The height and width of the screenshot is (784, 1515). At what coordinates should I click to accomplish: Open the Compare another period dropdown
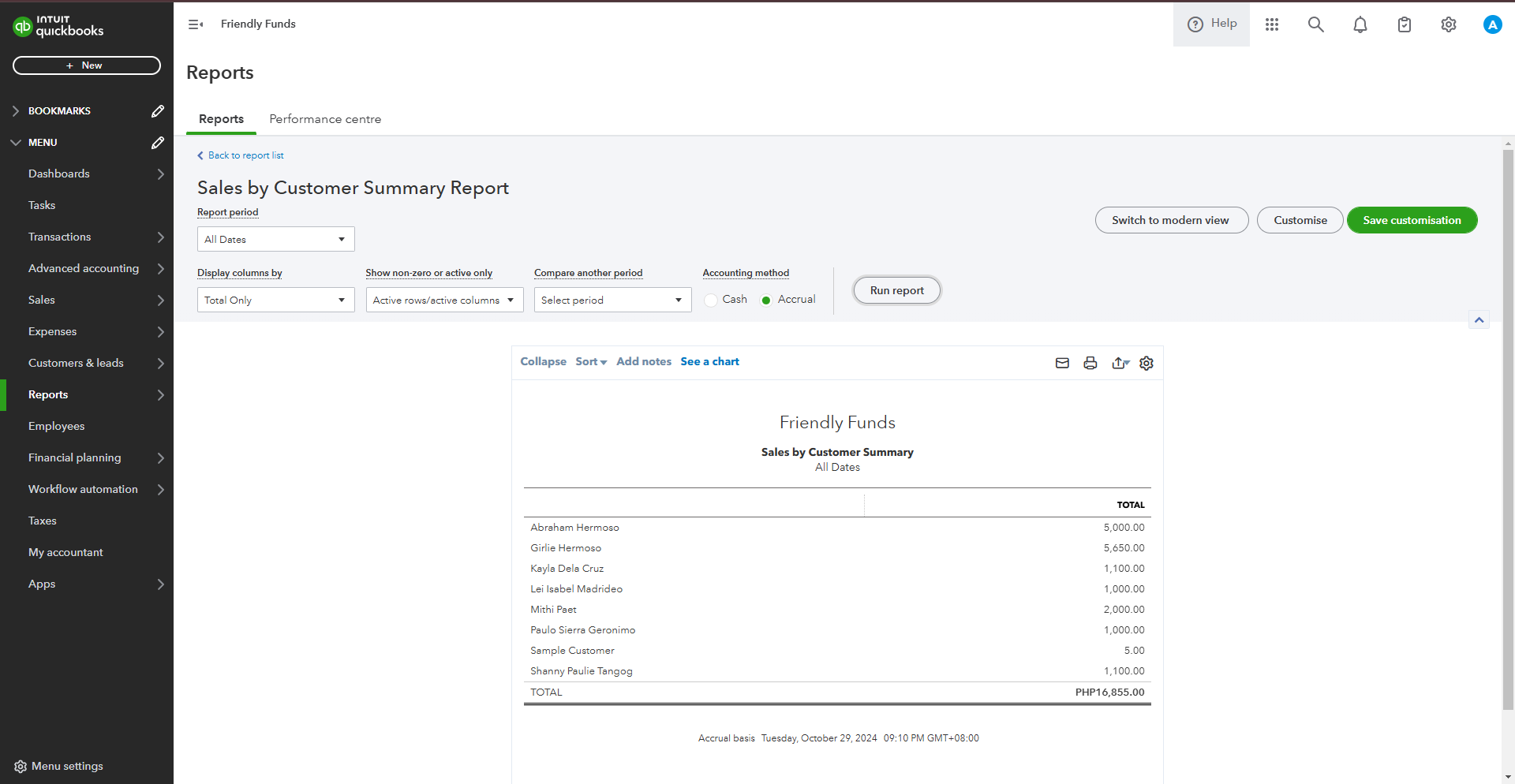point(612,300)
